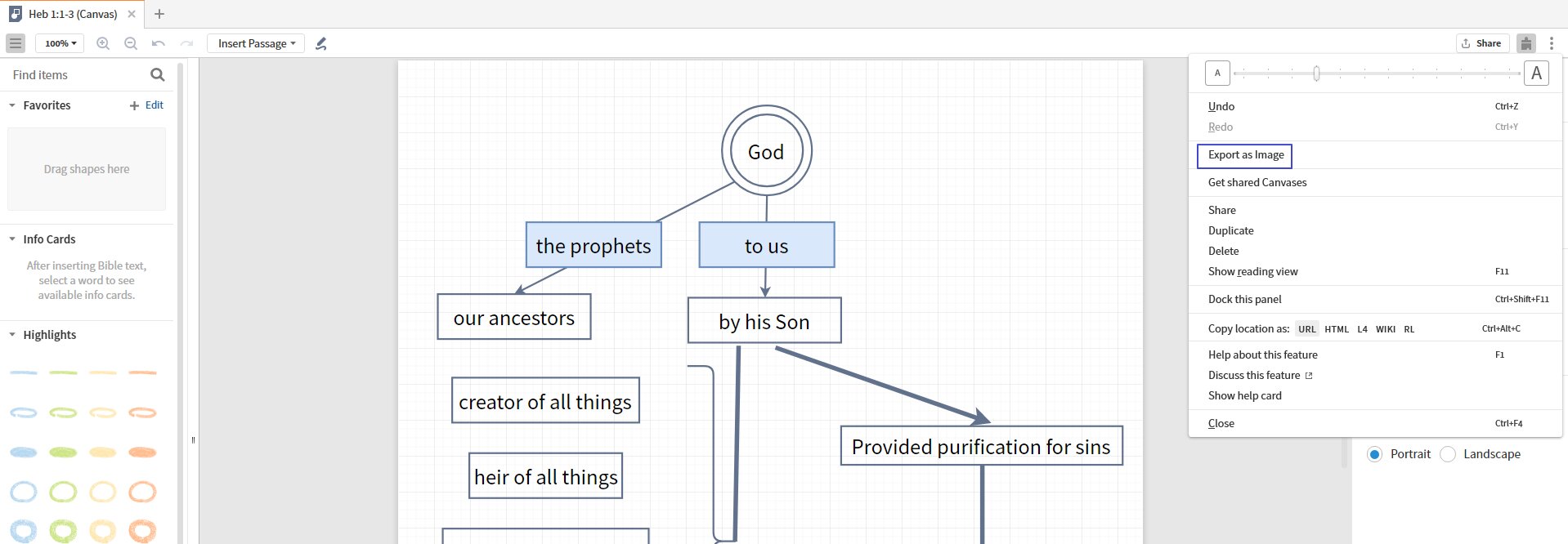The width and height of the screenshot is (1568, 544).
Task: Open the 100% zoom level dropdown
Action: coord(60,43)
